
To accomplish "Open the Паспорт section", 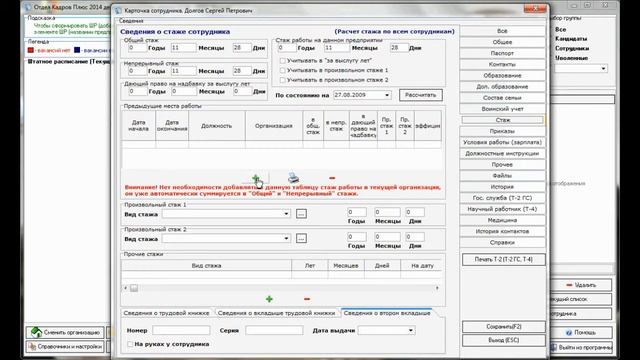I will point(502,53).
